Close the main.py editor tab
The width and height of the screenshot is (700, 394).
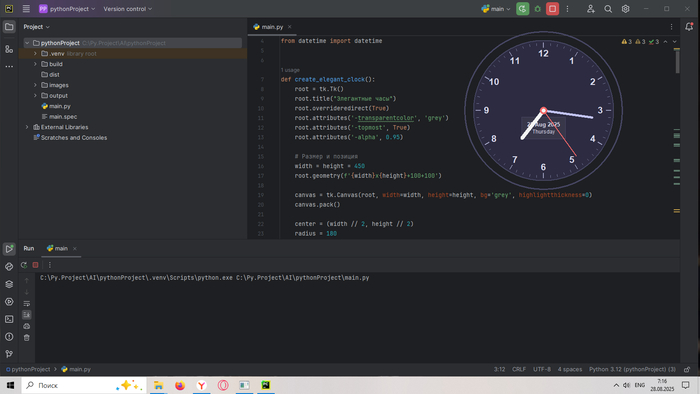pyautogui.click(x=289, y=27)
